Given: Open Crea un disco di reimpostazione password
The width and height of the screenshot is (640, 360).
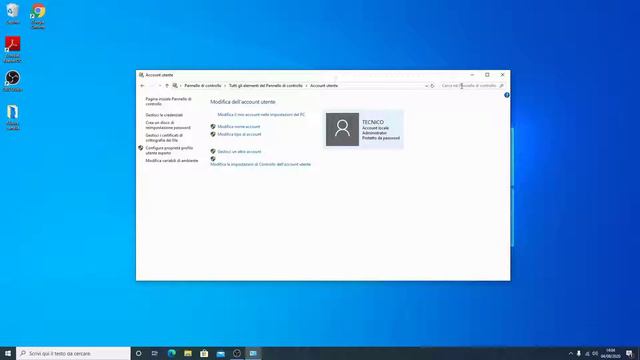Looking at the screenshot, I should pyautogui.click(x=168, y=125).
